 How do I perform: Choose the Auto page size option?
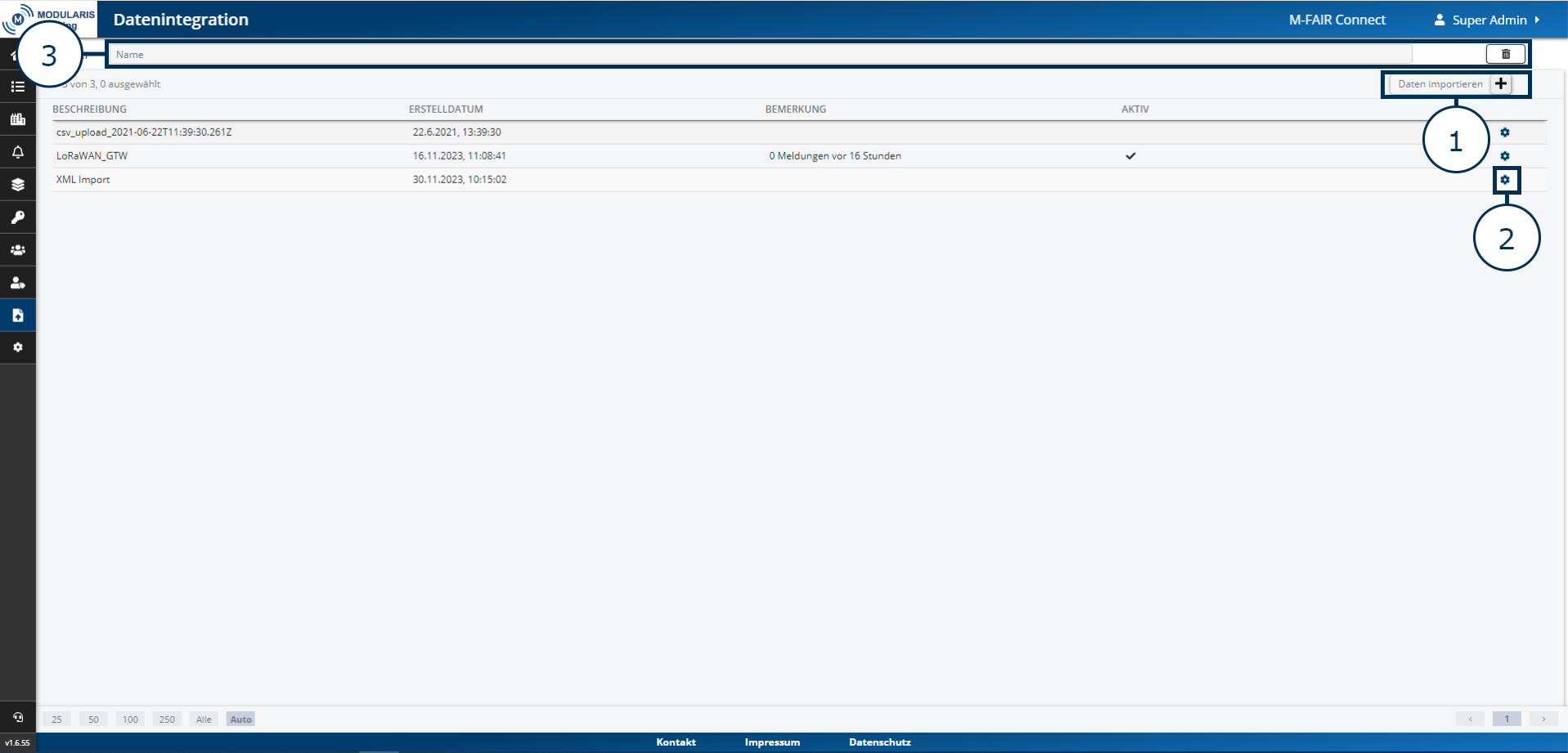[240, 719]
